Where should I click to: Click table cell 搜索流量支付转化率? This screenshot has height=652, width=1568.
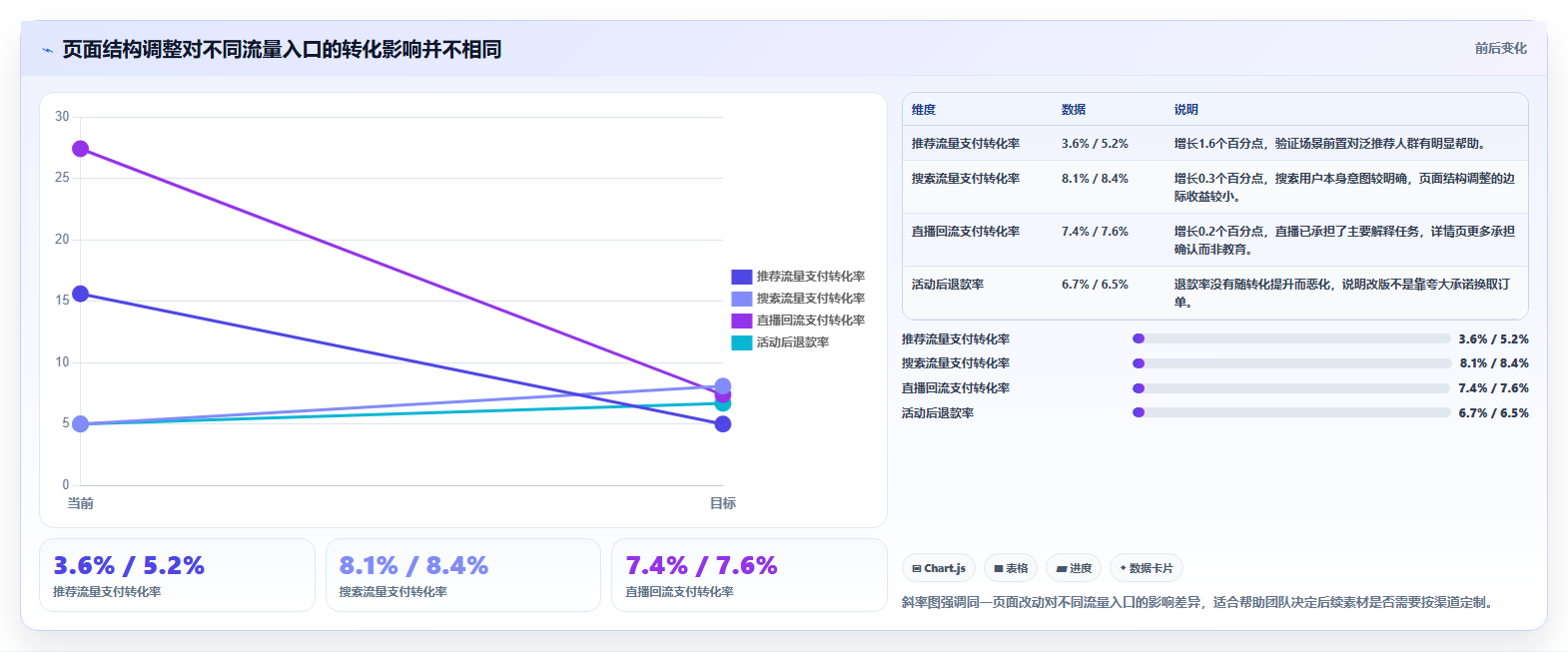click(966, 179)
